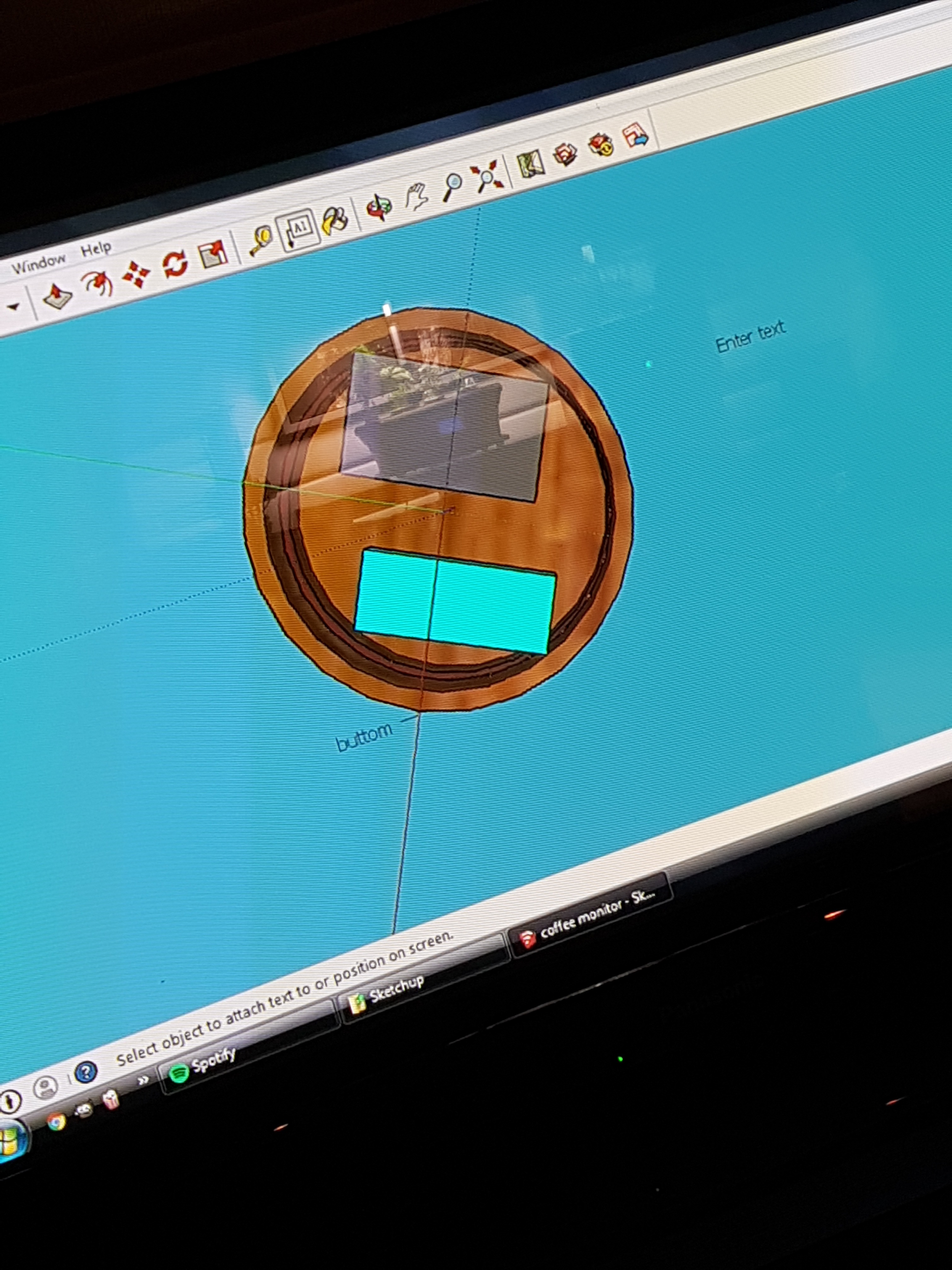Image resolution: width=952 pixels, height=1270 pixels.
Task: Click the Zoom magnifier tool
Action: 452,186
